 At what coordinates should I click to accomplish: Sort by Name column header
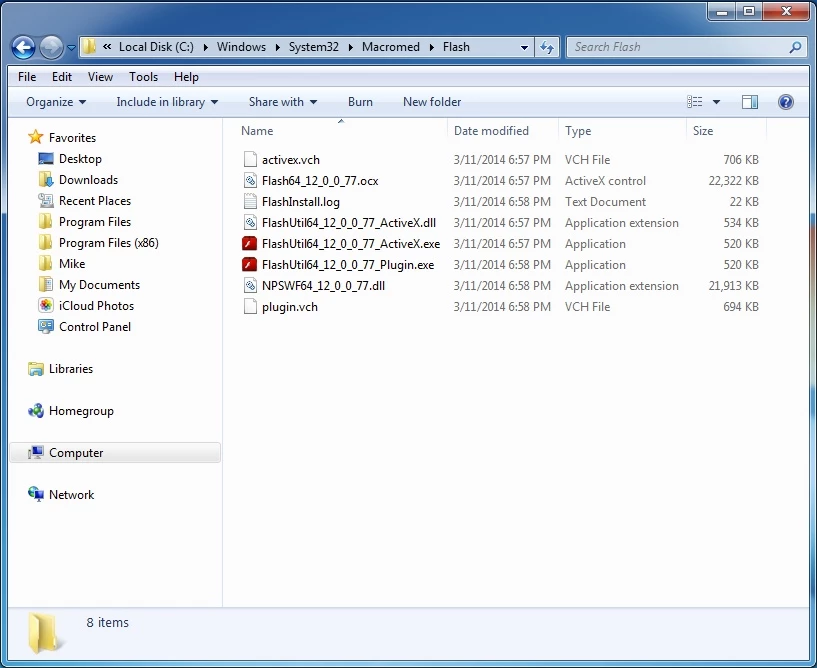click(257, 131)
